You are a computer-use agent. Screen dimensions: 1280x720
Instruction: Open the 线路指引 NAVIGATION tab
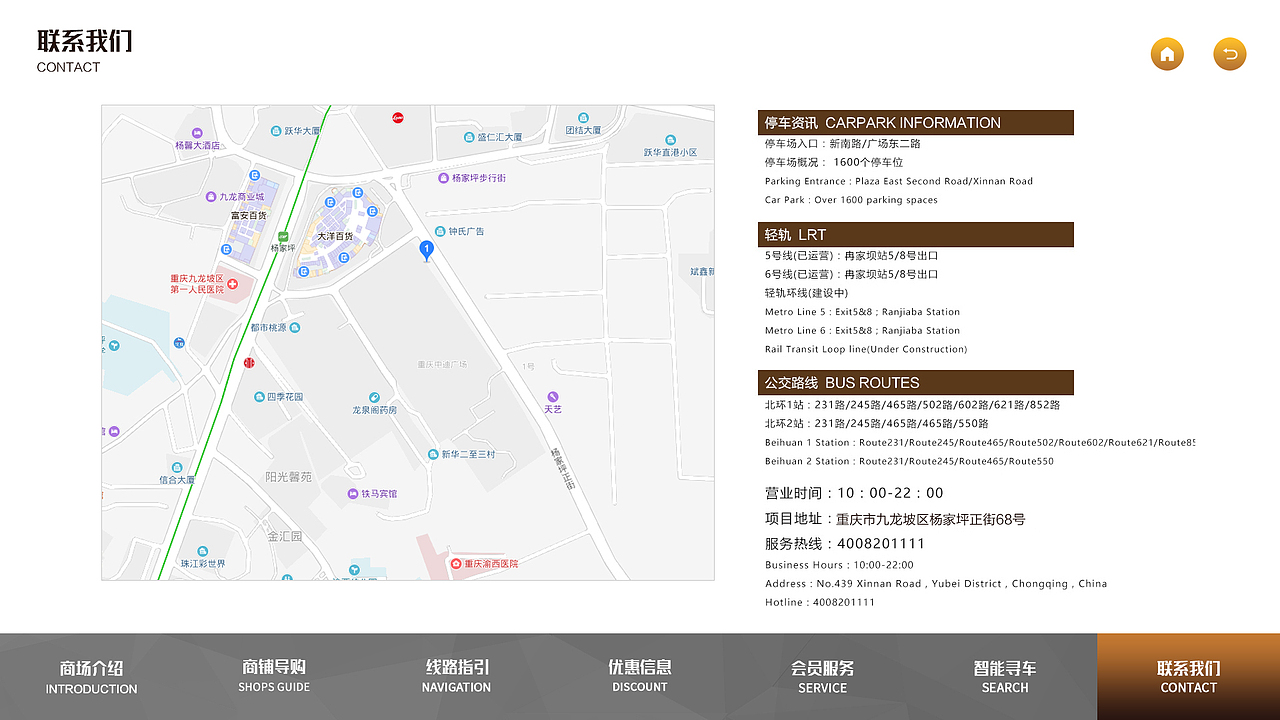(456, 675)
